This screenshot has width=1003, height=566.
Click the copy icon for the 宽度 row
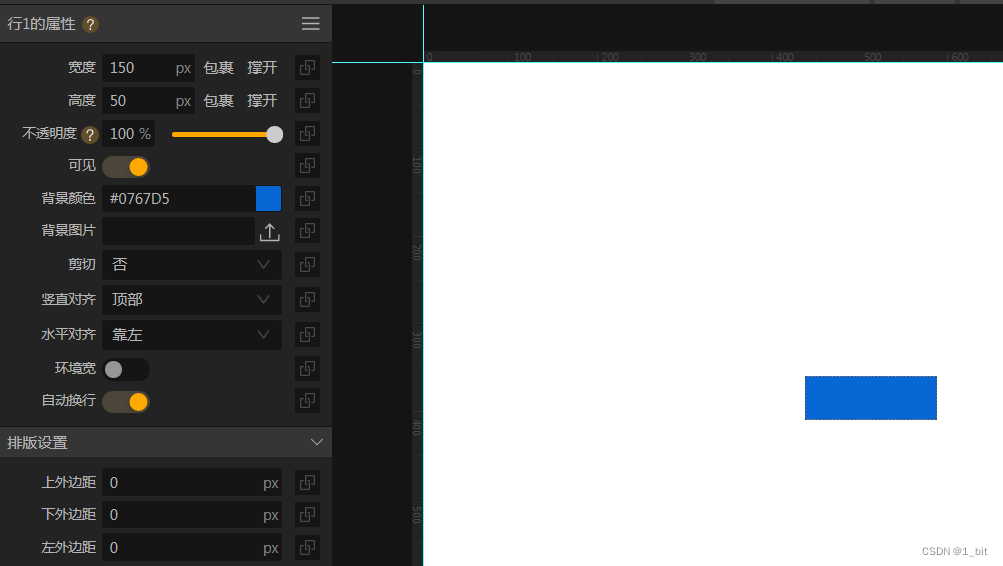pos(307,67)
